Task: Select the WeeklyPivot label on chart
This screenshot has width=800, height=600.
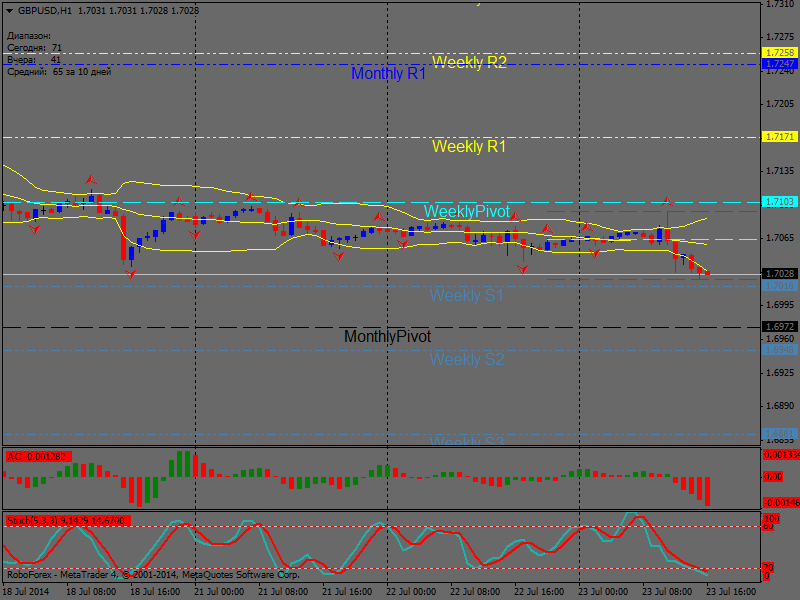Action: 466,212
